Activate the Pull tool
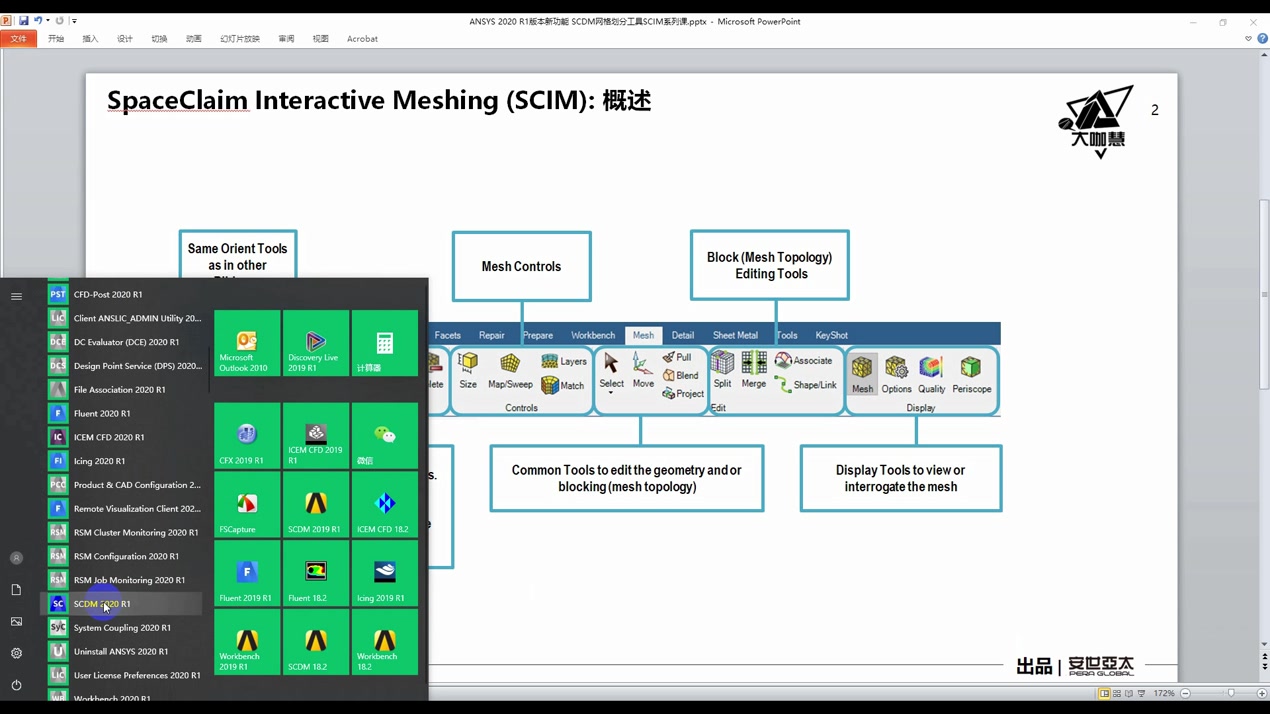The height and width of the screenshot is (714, 1270). point(676,357)
